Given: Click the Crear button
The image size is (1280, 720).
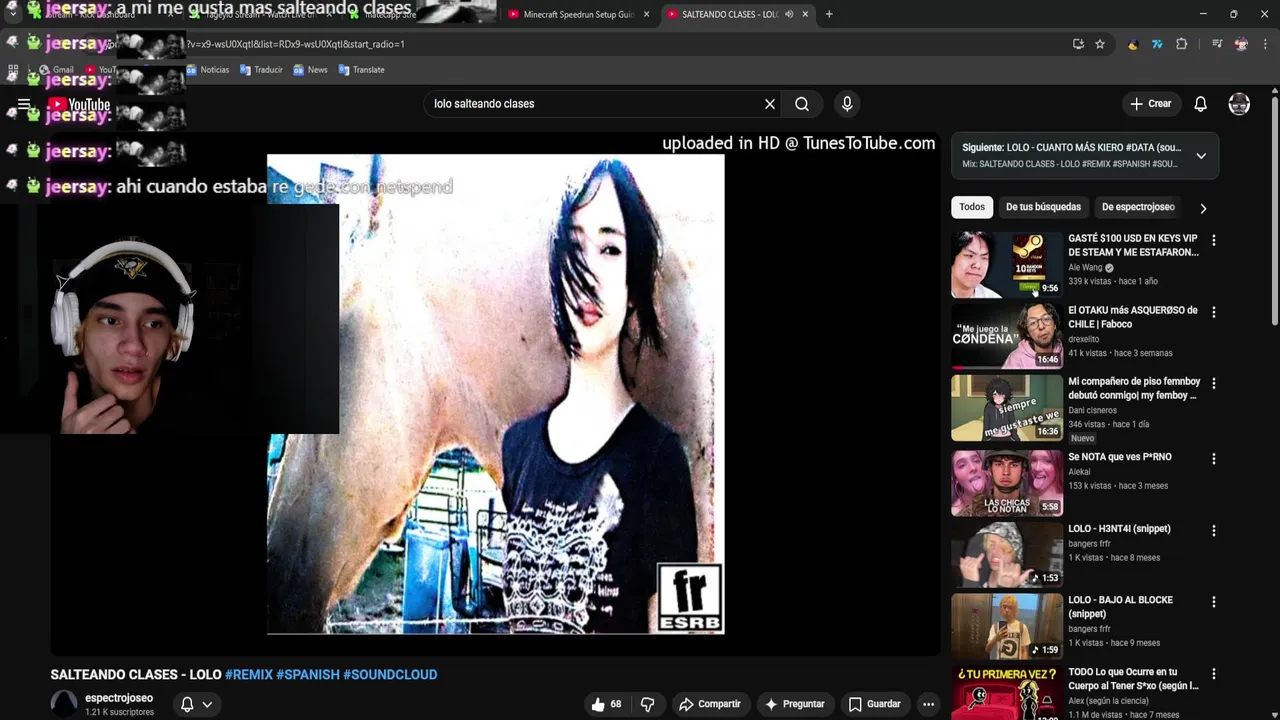Looking at the screenshot, I should (1150, 104).
